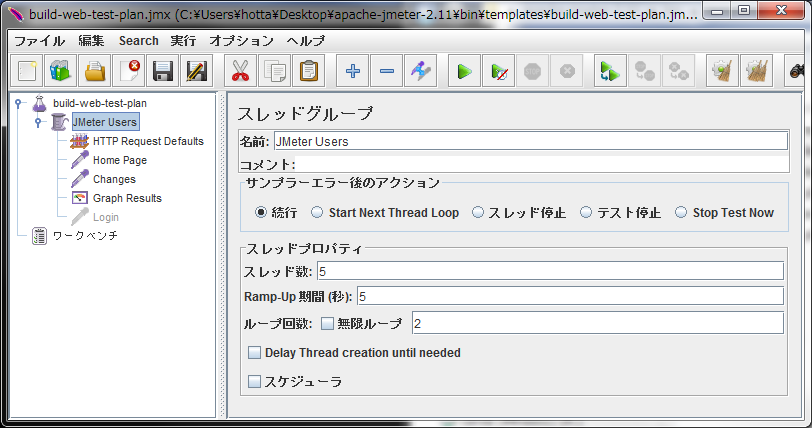Screen dimensions: 812x428
Task: Select the スレッド停止 radio button
Action: coord(478,212)
